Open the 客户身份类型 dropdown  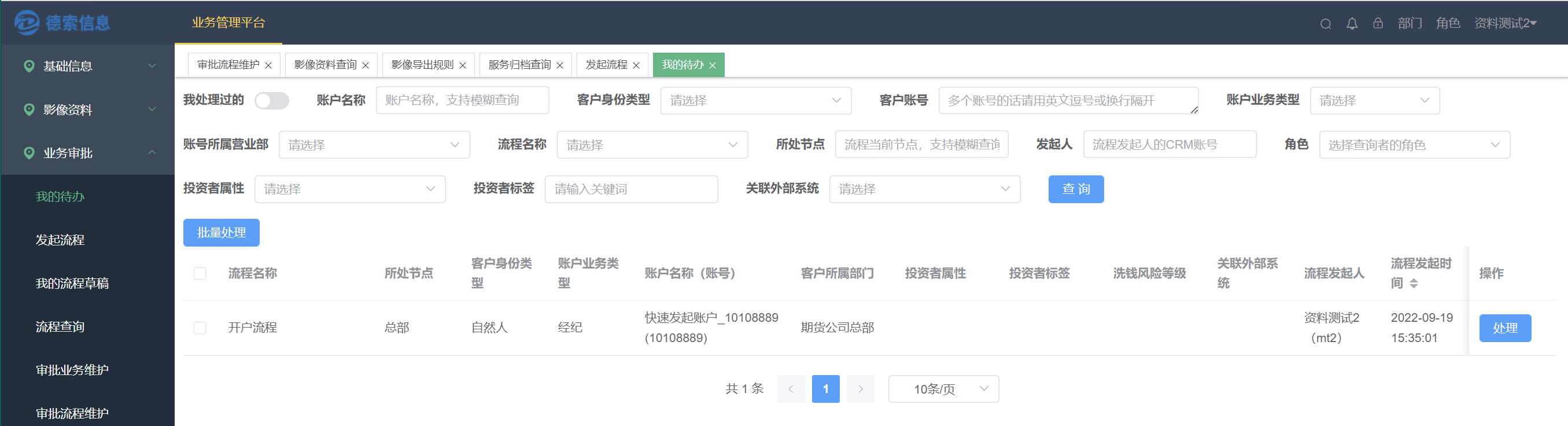pyautogui.click(x=755, y=101)
